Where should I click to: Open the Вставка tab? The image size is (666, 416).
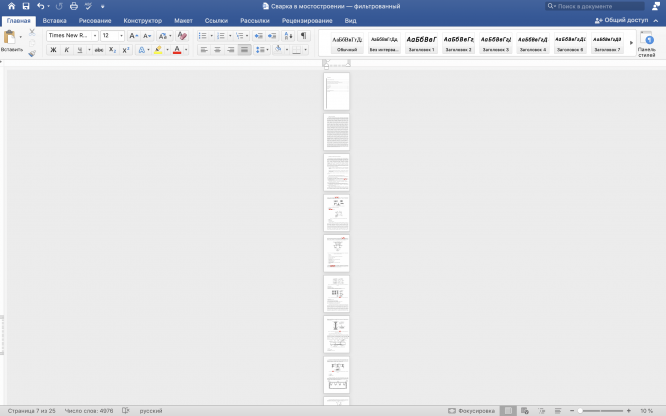[x=54, y=20]
